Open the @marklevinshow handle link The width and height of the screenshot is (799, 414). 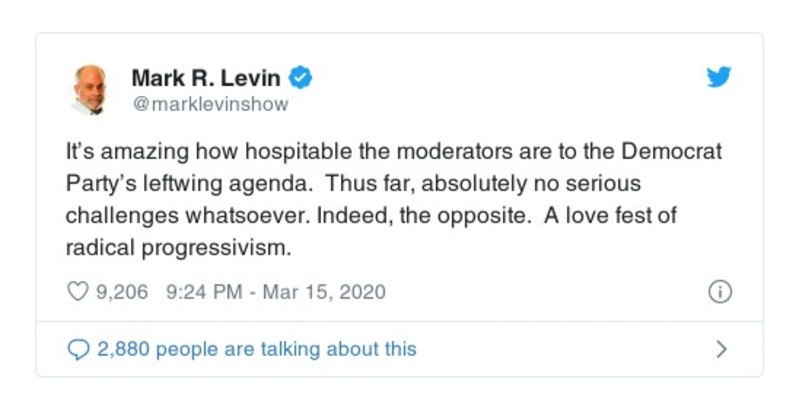(x=209, y=104)
